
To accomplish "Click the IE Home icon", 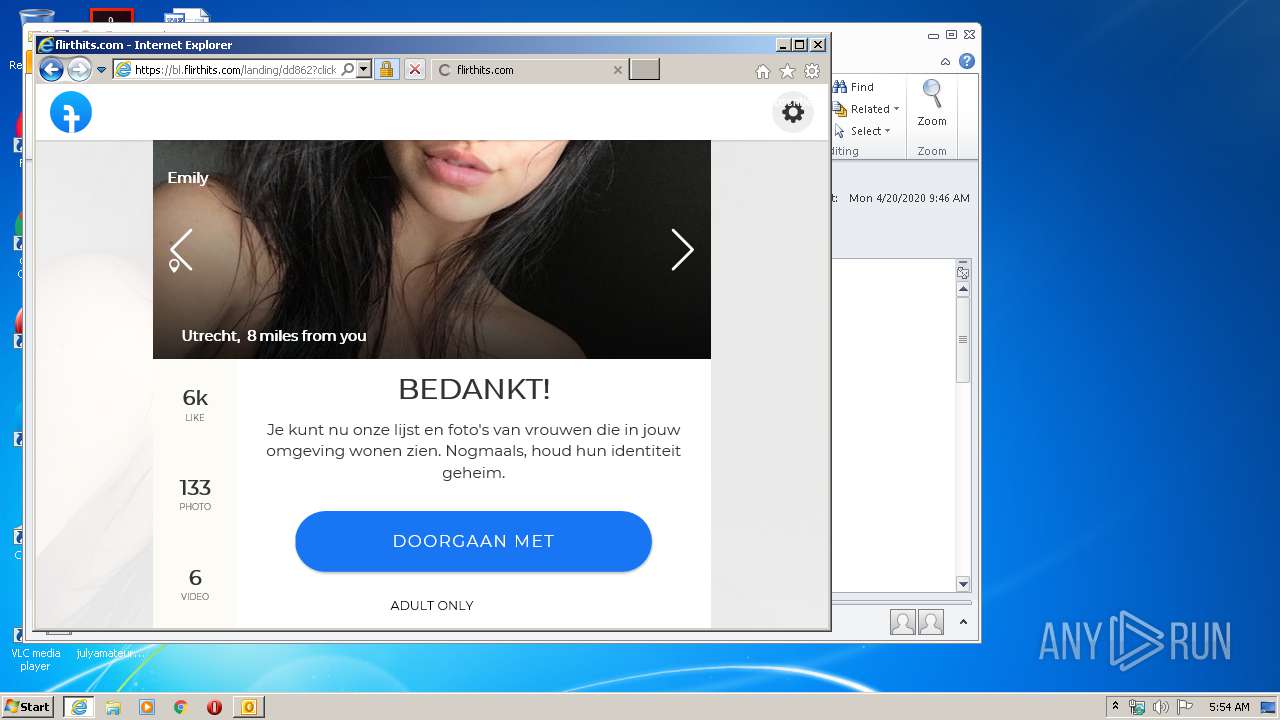I will coord(763,71).
